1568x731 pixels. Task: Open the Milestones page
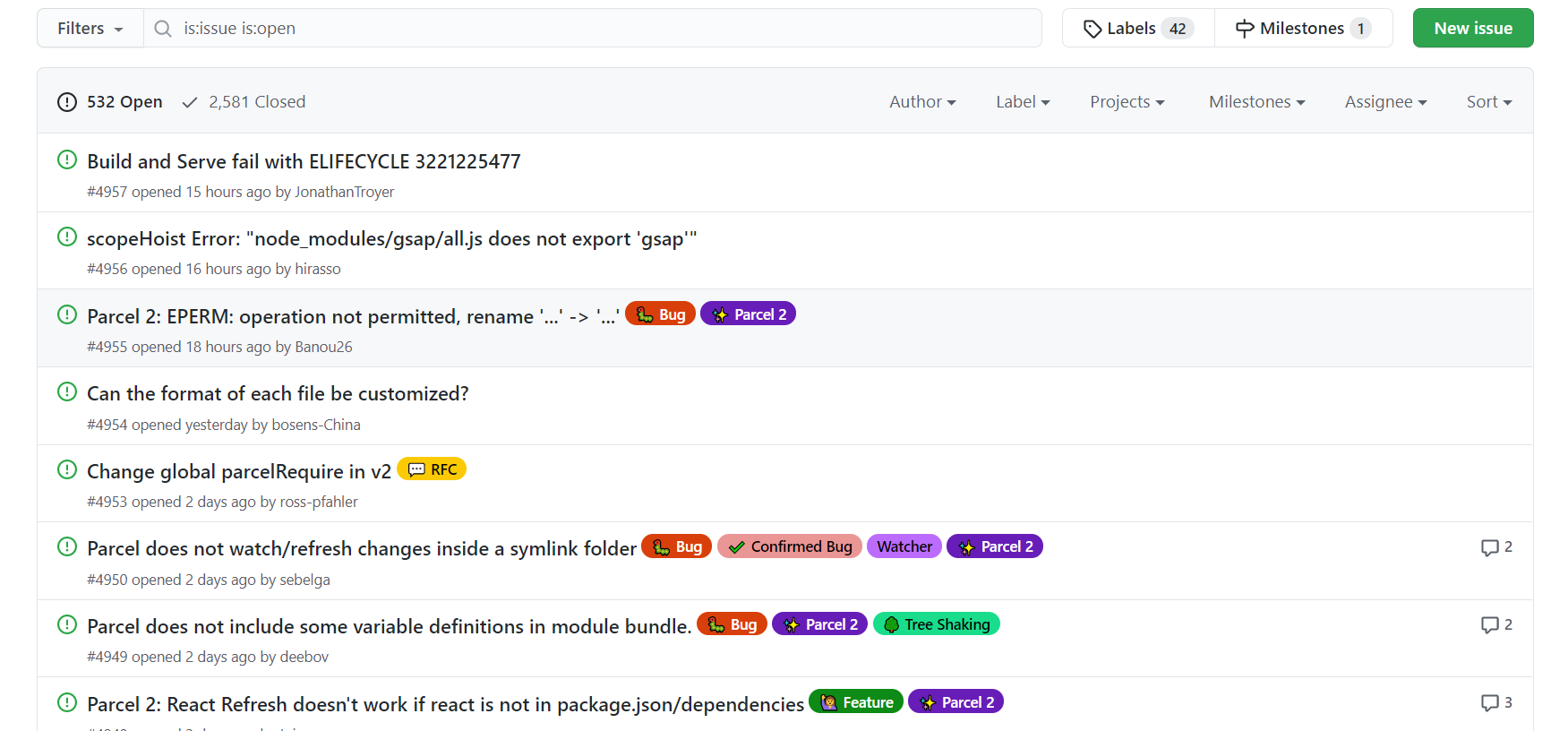click(1303, 29)
